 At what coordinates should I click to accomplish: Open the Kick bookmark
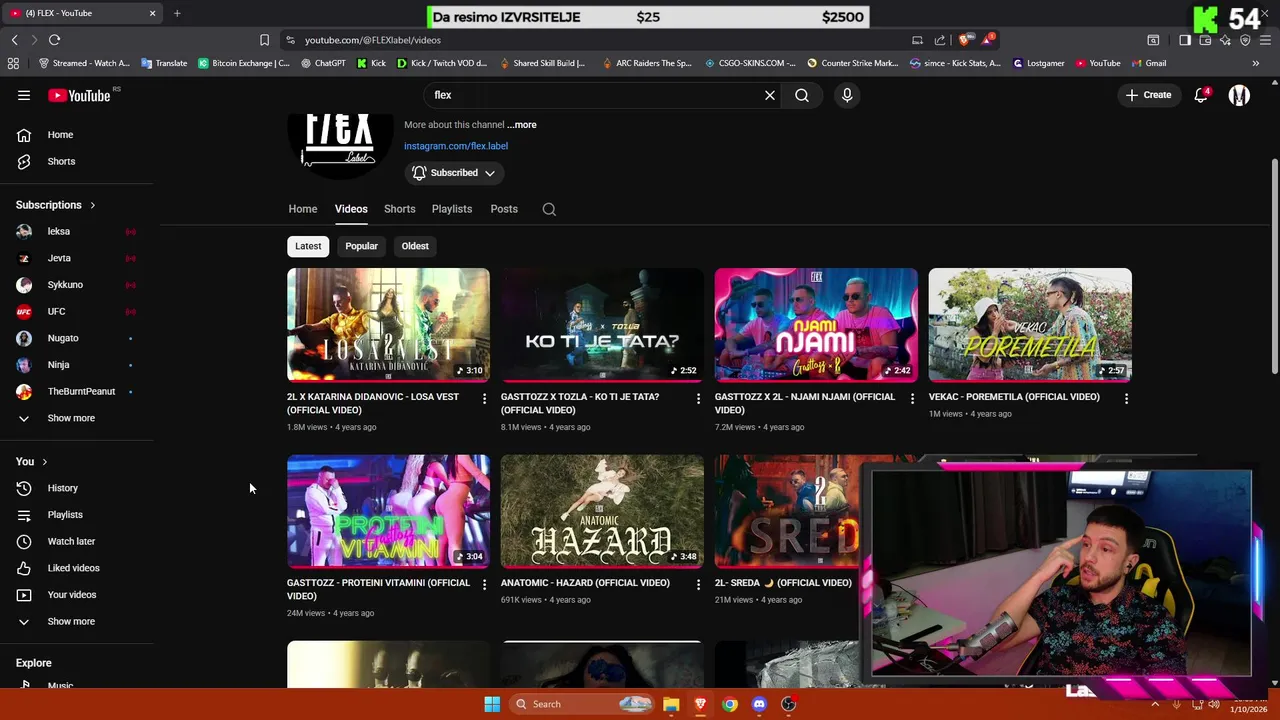click(371, 63)
